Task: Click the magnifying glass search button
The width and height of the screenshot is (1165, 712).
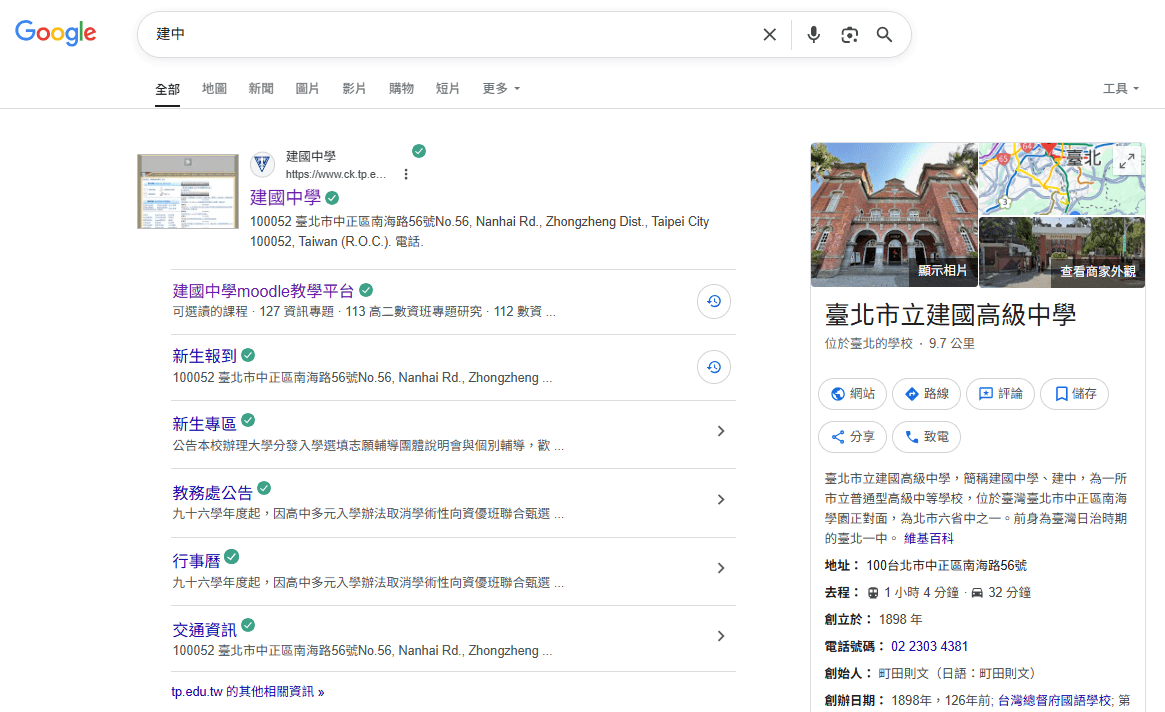Action: click(884, 34)
